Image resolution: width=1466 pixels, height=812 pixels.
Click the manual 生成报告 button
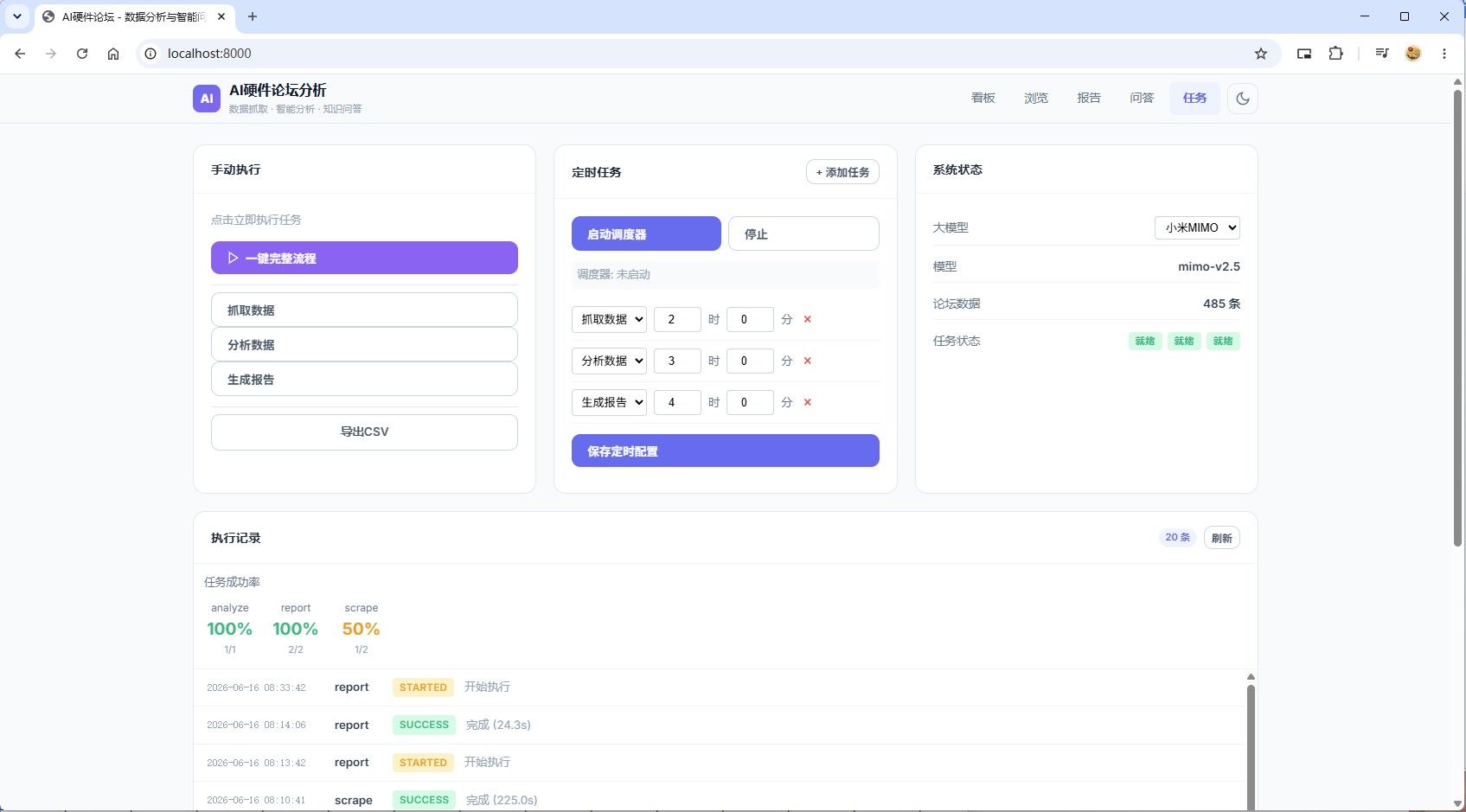[364, 379]
